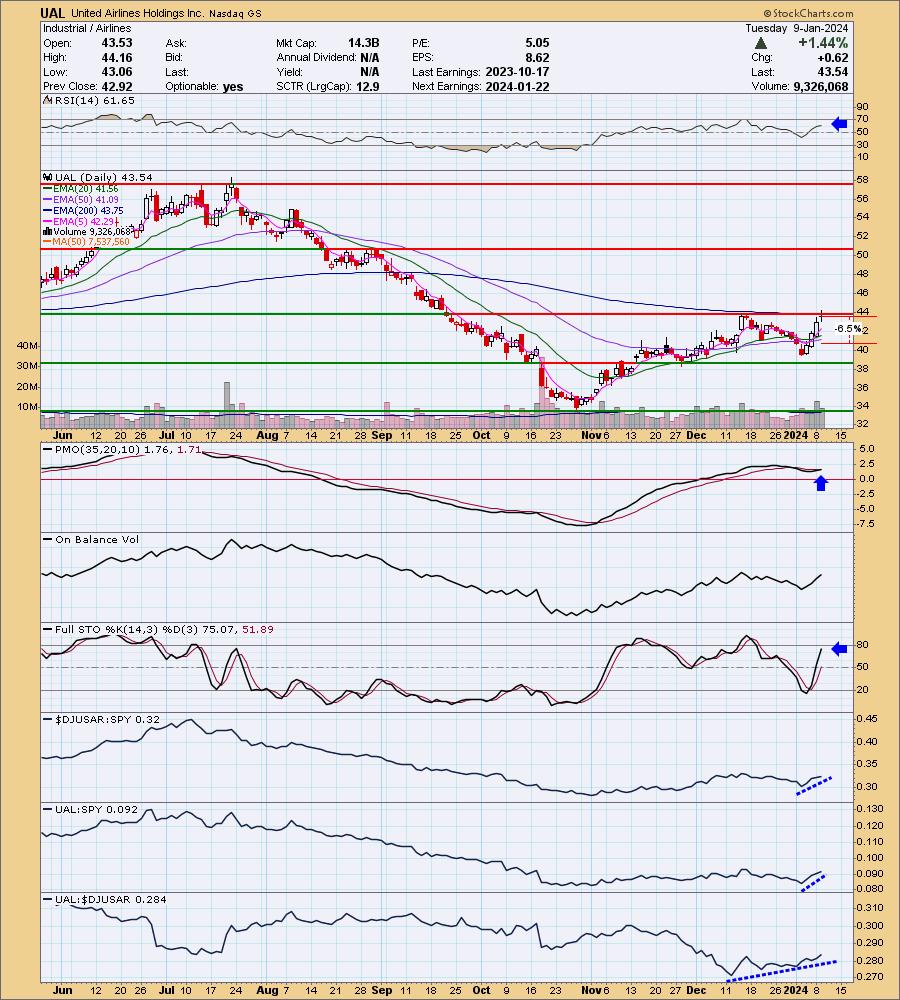Click the SCTR (LrgCap) value 12.9
Image resolution: width=900 pixels, height=1000 pixels.
coord(368,86)
